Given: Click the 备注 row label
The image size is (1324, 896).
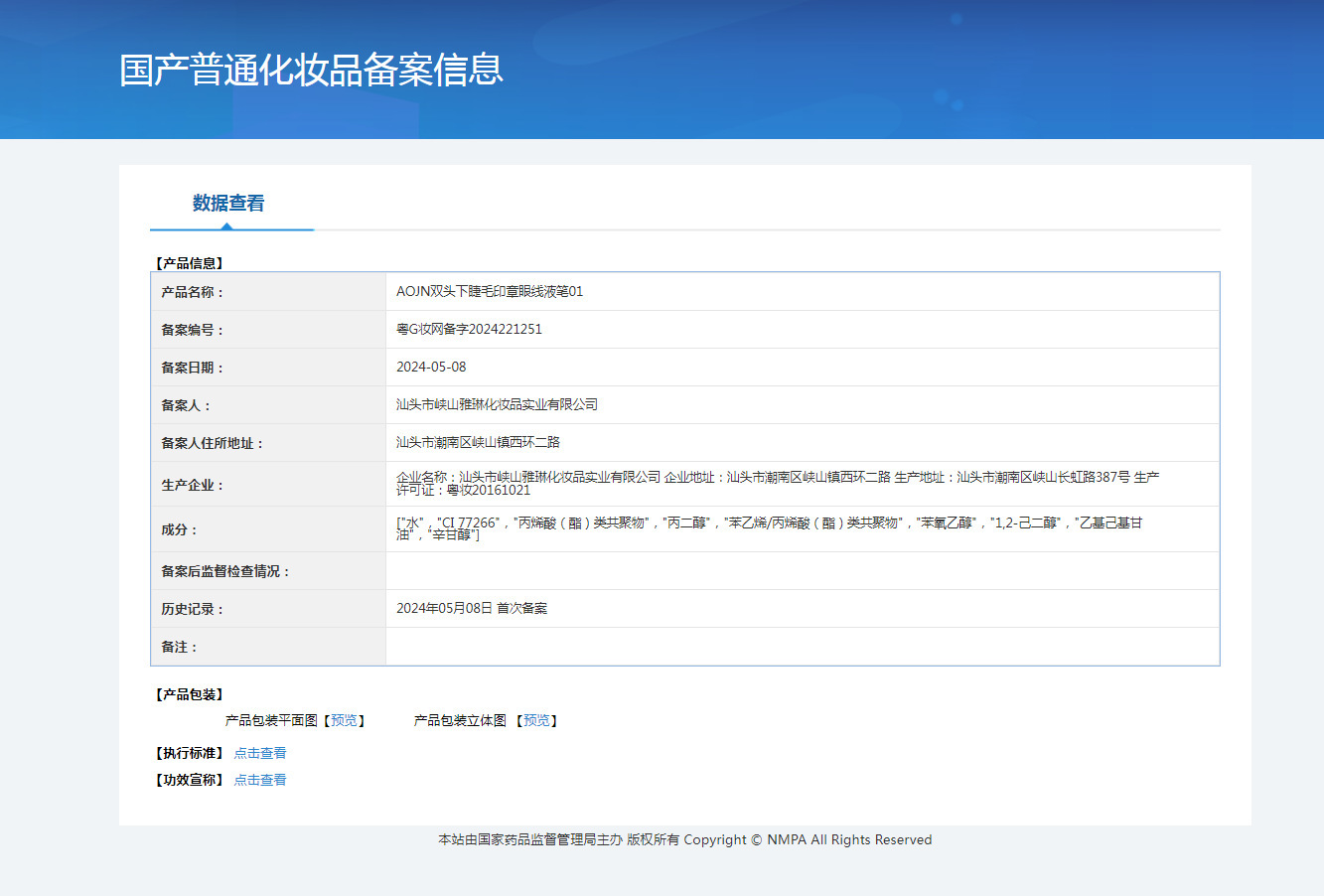Looking at the screenshot, I should (180, 647).
